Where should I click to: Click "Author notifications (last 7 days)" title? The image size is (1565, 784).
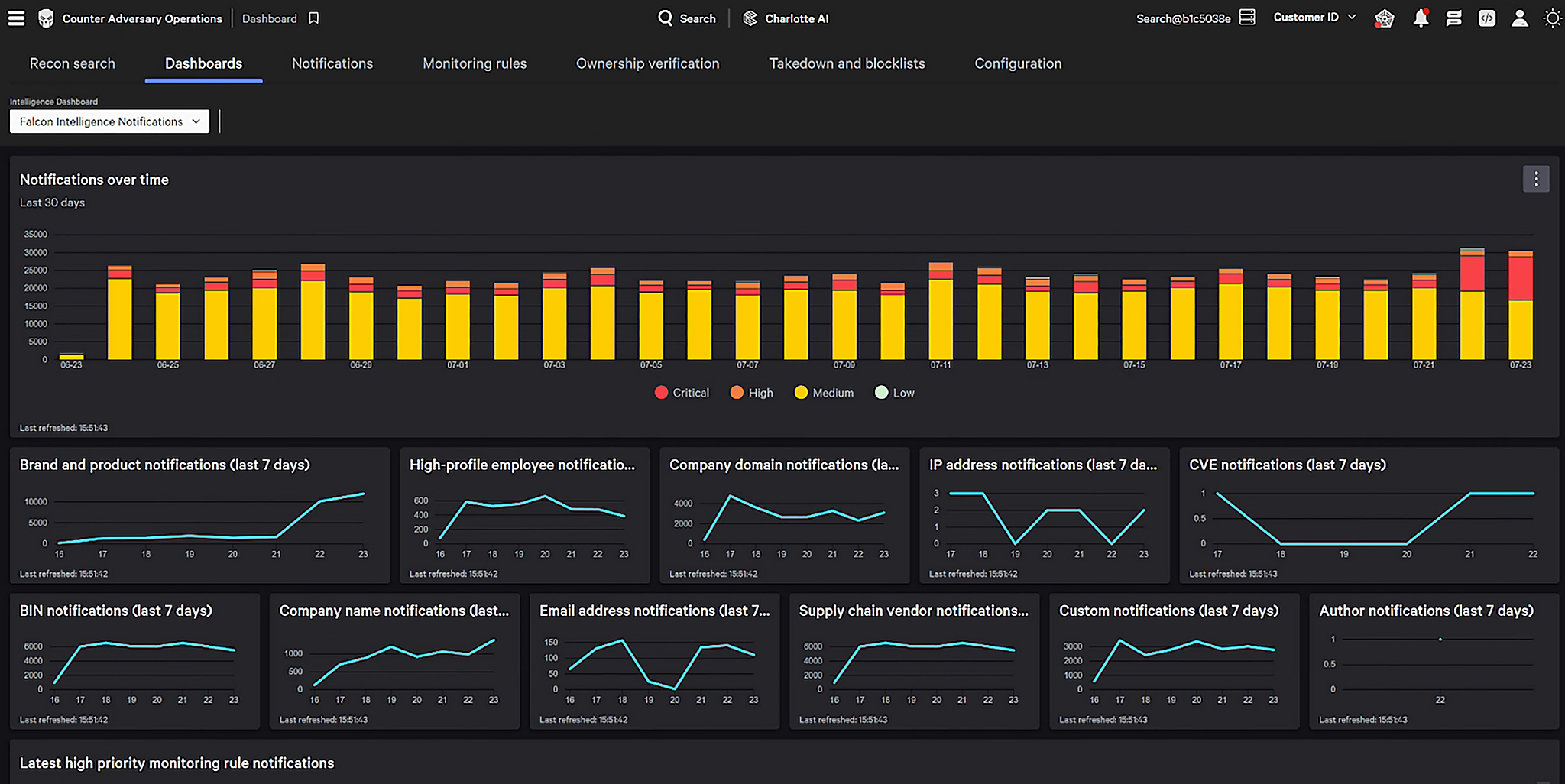(x=1426, y=611)
